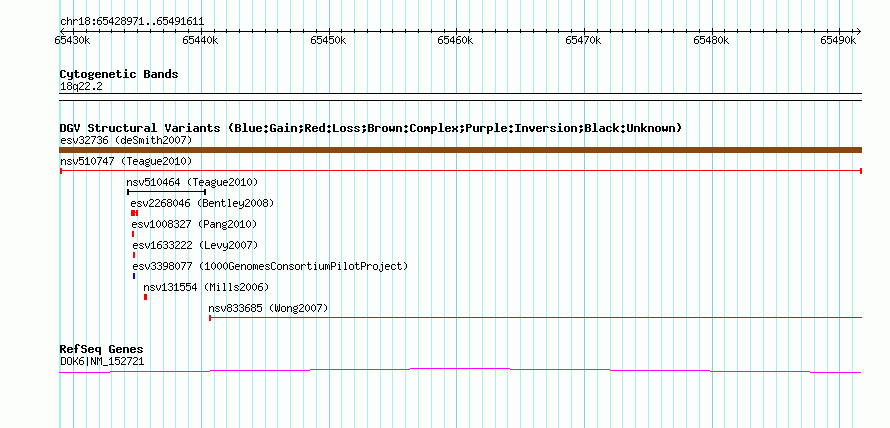Screen dimensions: 890x428
Task: Click the 65460k ruler tick label
Action: [x=455, y=40]
